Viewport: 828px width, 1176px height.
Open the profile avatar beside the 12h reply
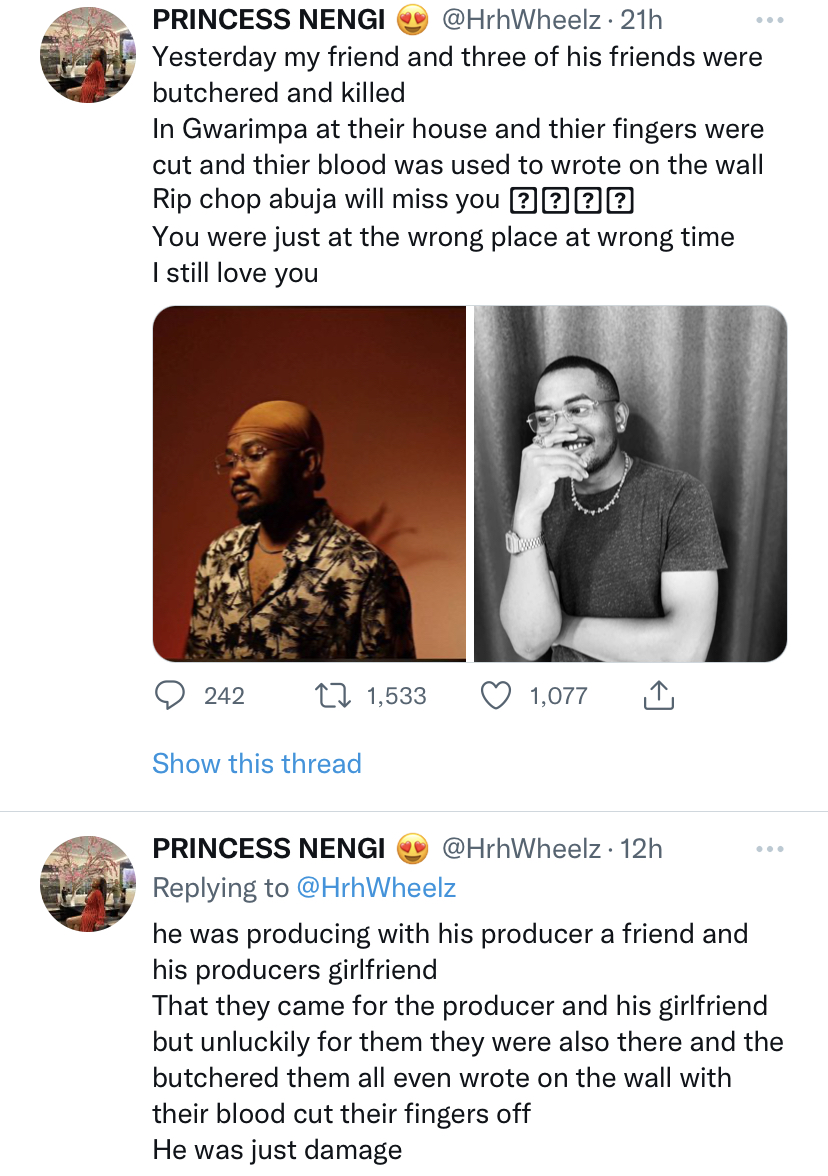coord(87,884)
